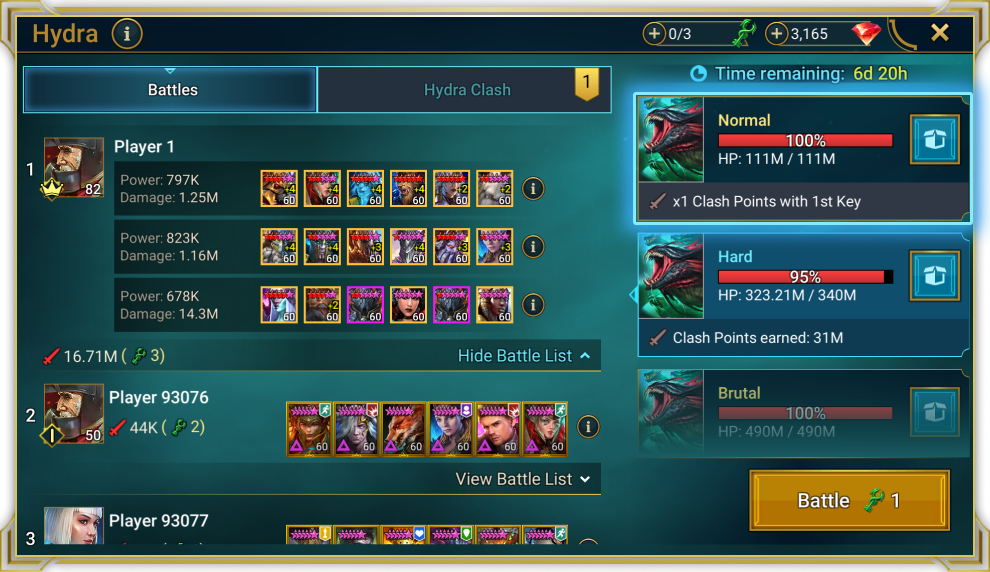990x572 pixels.
Task: View info for 823K power team
Action: click(x=533, y=247)
